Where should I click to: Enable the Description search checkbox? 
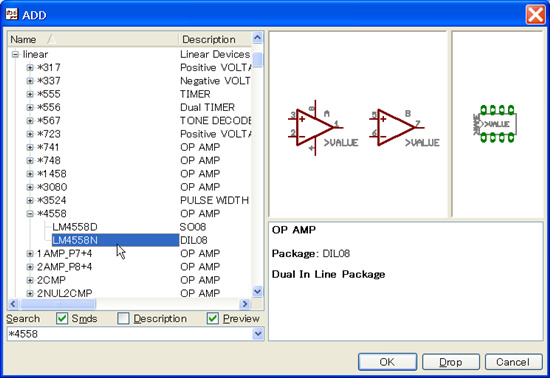point(123,318)
